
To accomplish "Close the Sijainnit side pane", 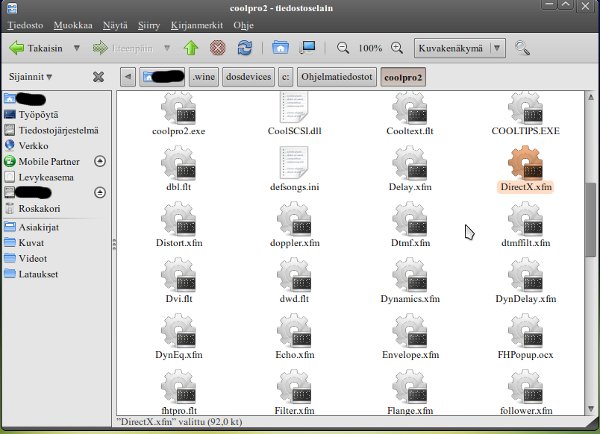I will pos(98,77).
